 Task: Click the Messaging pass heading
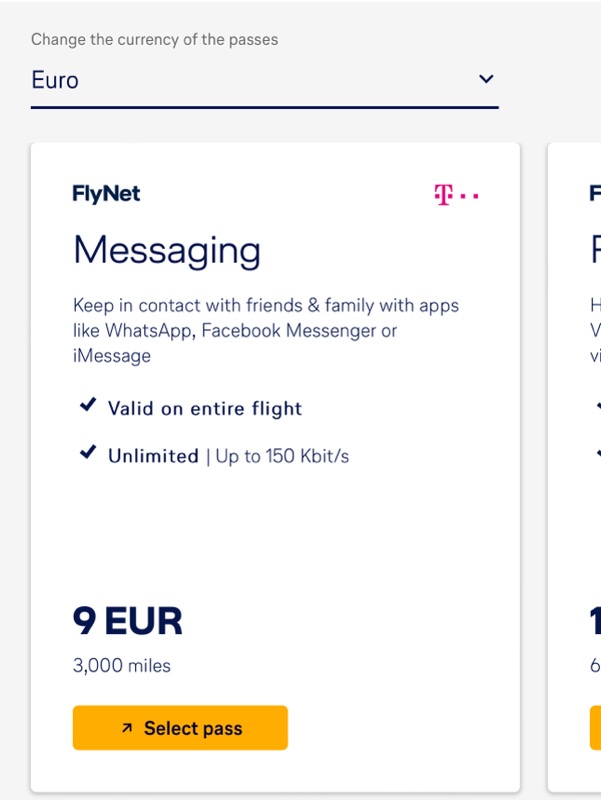click(167, 250)
